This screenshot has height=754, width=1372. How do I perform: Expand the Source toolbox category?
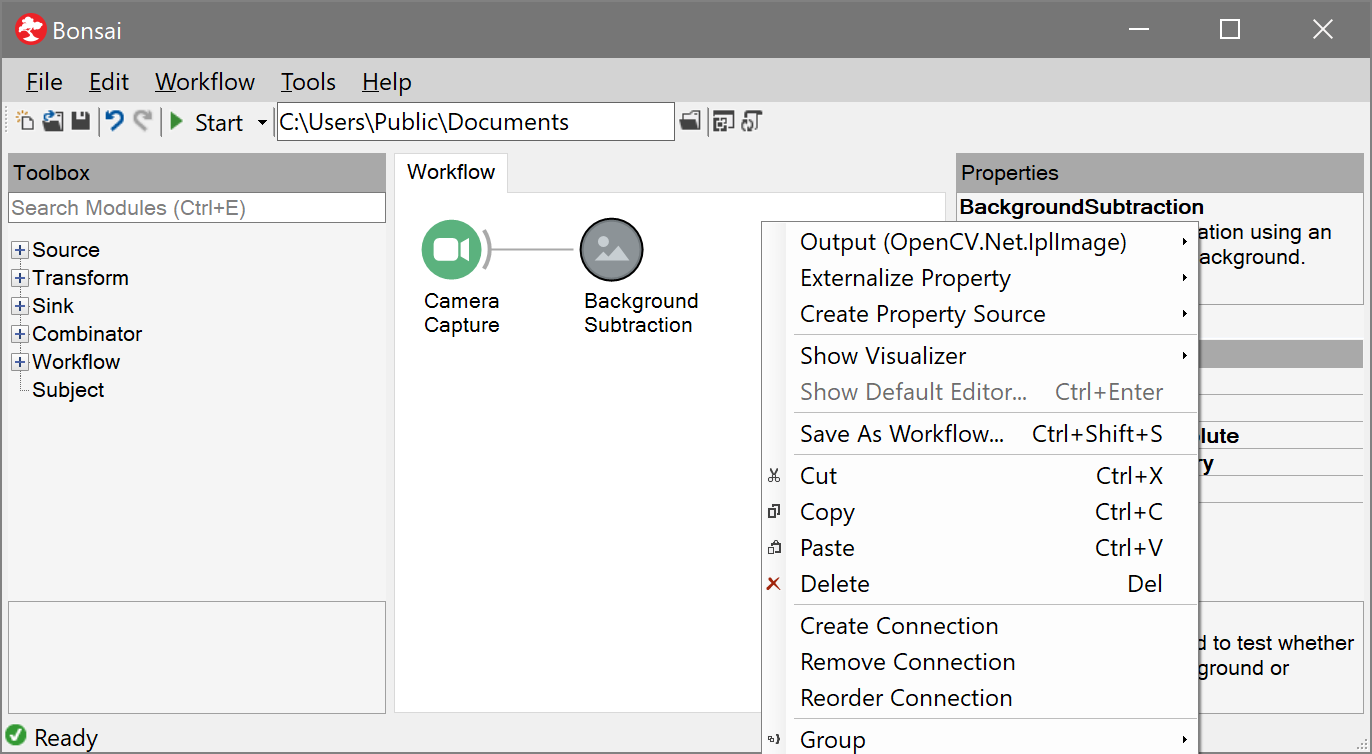[x=20, y=250]
